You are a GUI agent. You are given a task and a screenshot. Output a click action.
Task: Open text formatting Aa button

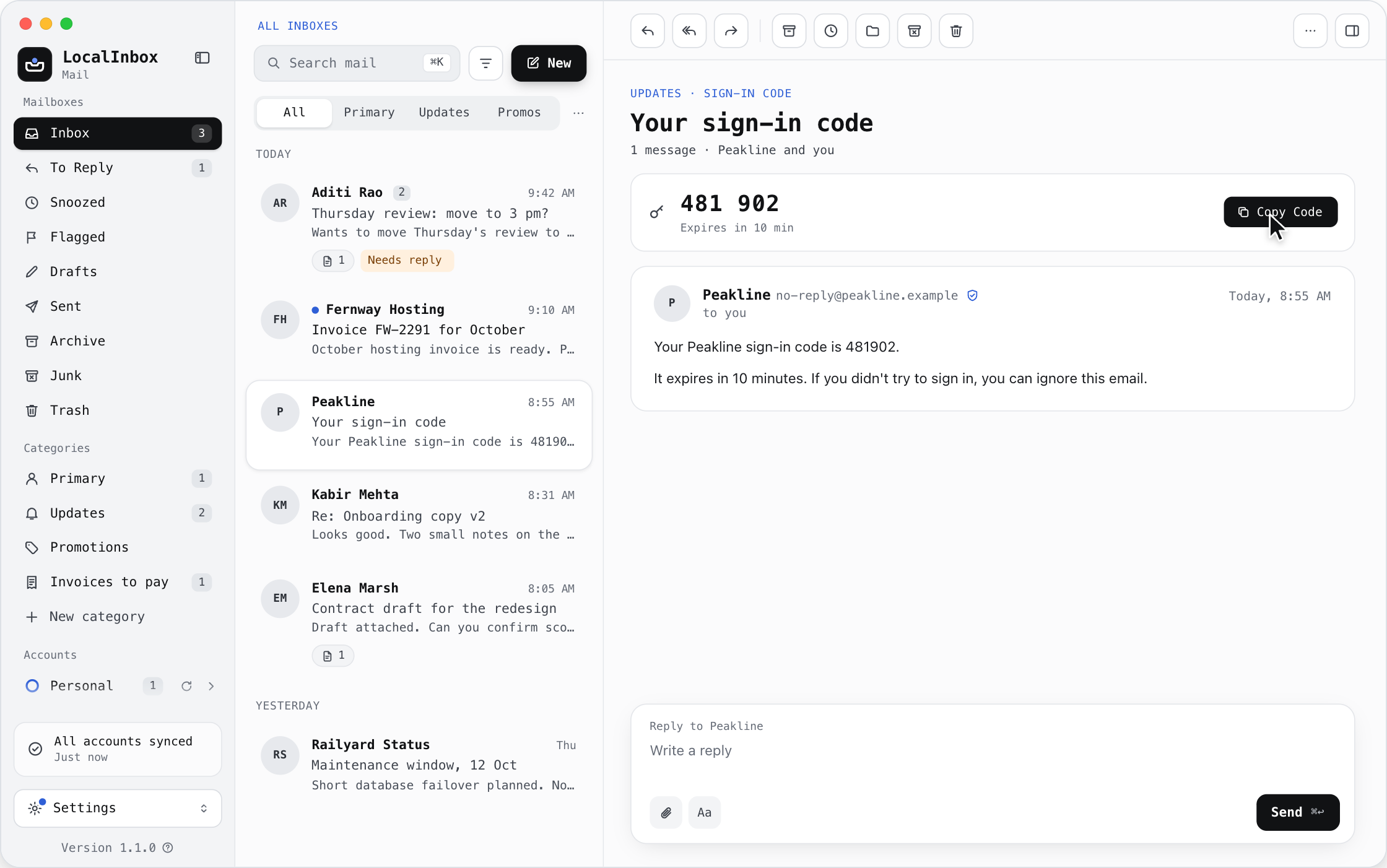705,812
